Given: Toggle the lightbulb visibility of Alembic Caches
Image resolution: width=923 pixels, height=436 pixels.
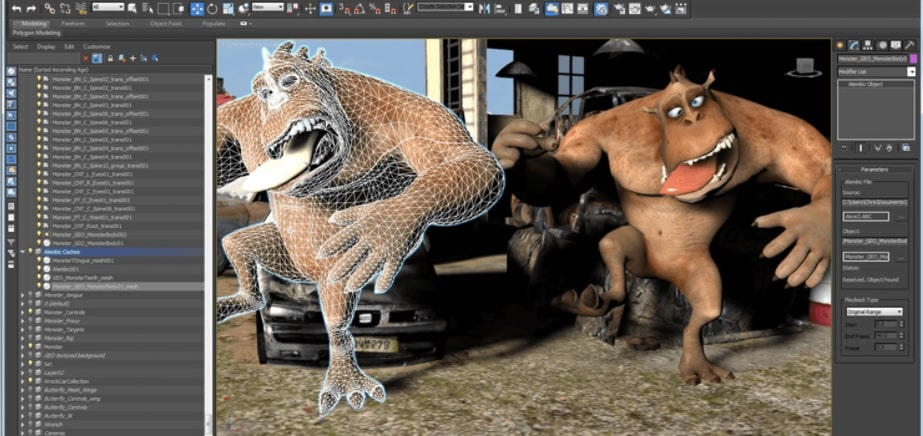Looking at the screenshot, I should [x=31, y=251].
